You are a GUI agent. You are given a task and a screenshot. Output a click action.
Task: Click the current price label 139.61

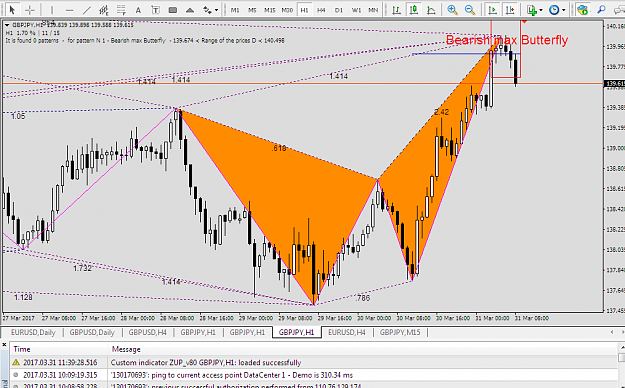pyautogui.click(x=615, y=83)
